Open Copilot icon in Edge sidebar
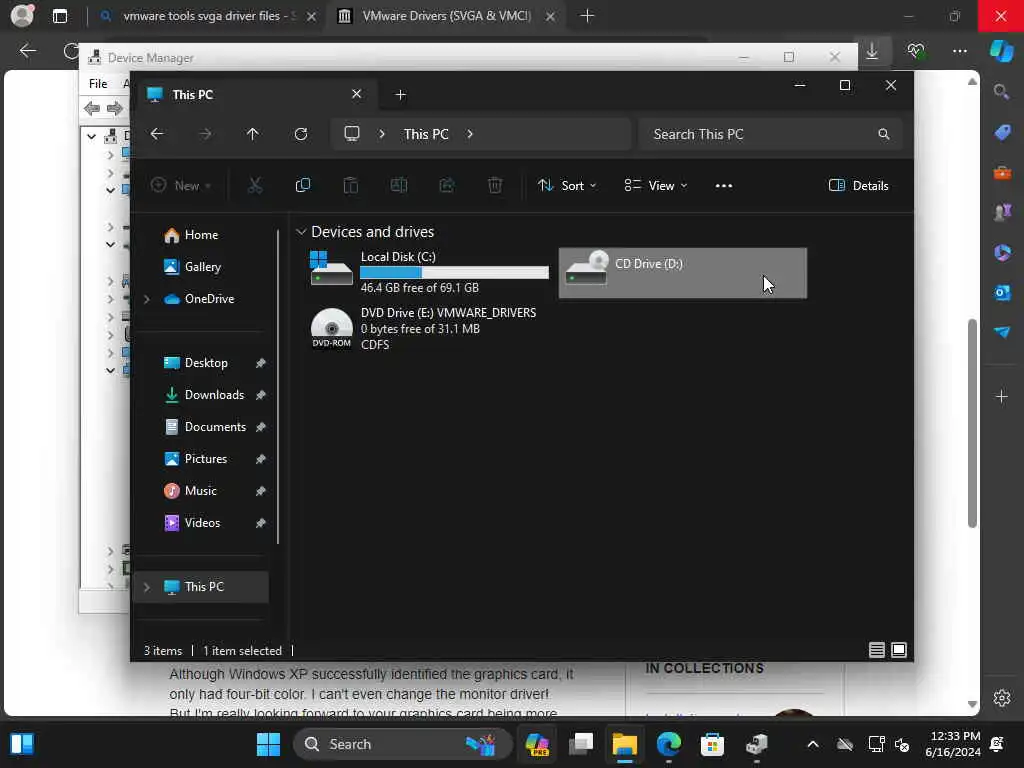Image resolution: width=1024 pixels, height=768 pixels. click(x=1002, y=50)
